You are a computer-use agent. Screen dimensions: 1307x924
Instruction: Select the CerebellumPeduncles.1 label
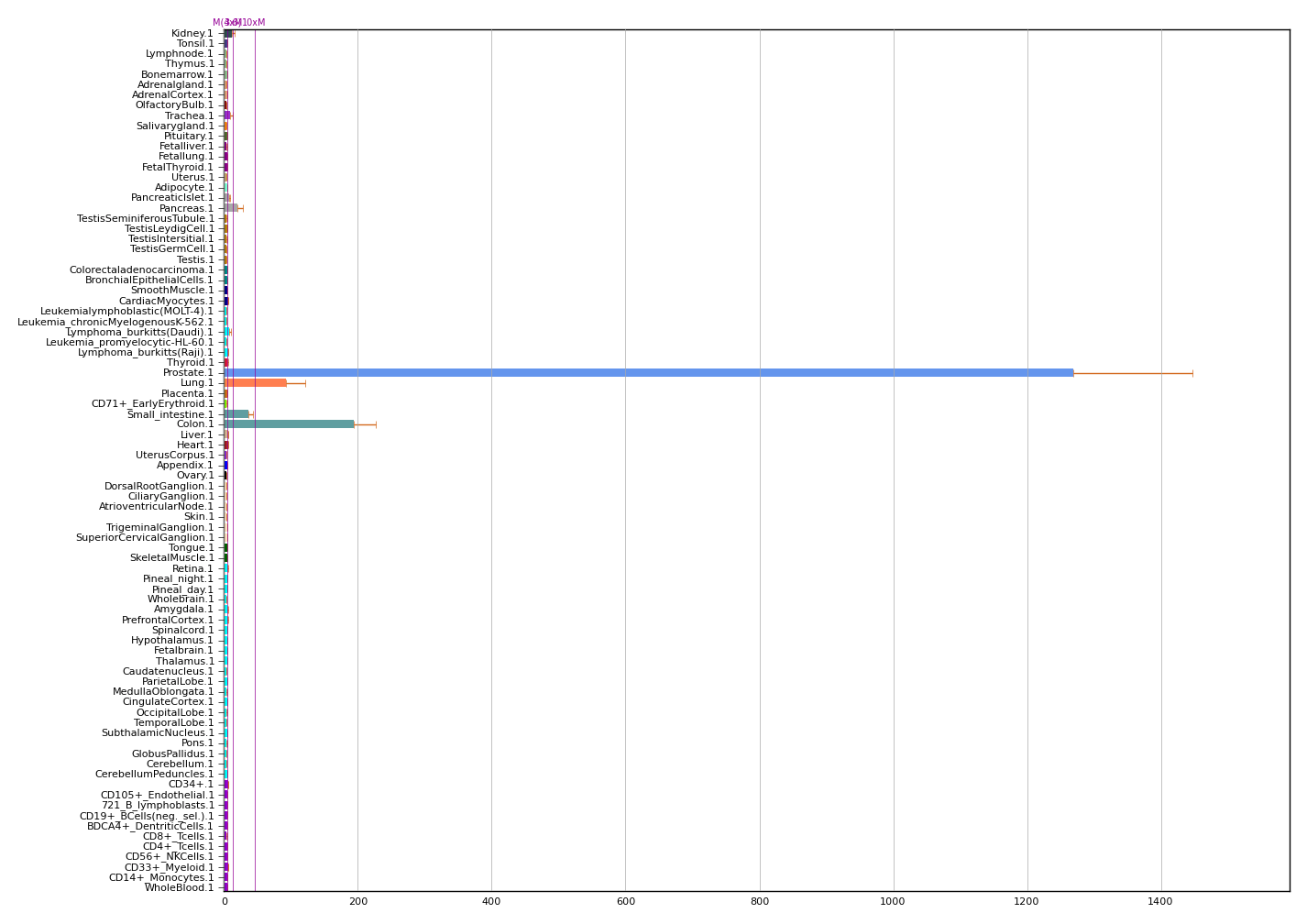tap(154, 775)
